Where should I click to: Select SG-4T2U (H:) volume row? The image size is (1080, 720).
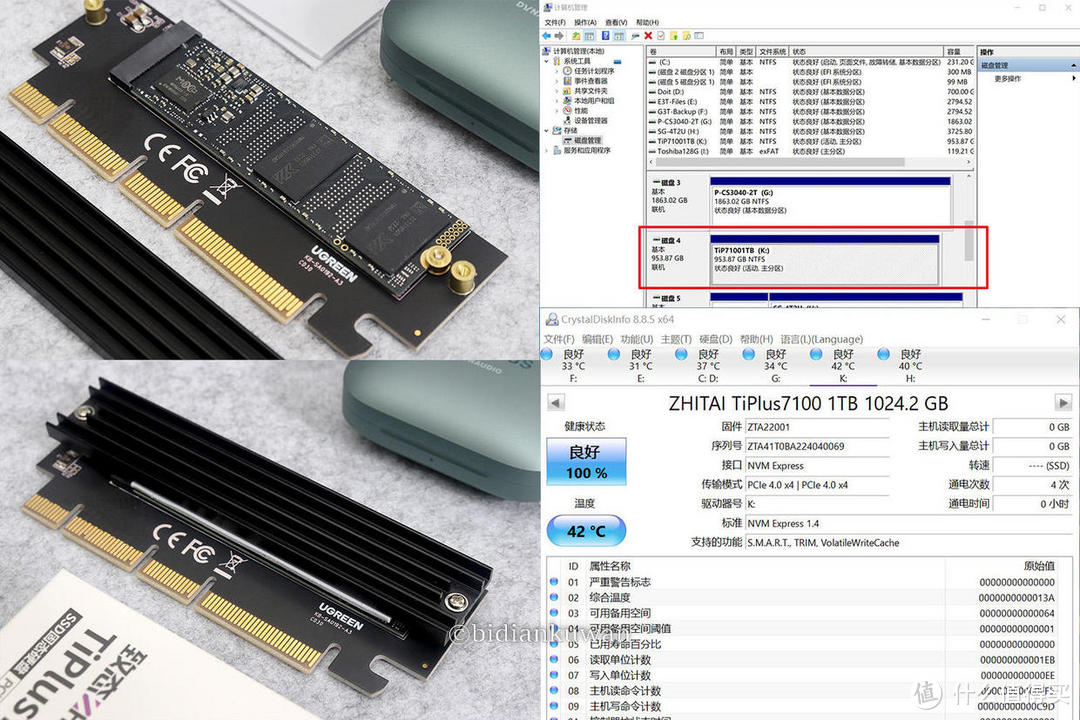(x=809, y=131)
